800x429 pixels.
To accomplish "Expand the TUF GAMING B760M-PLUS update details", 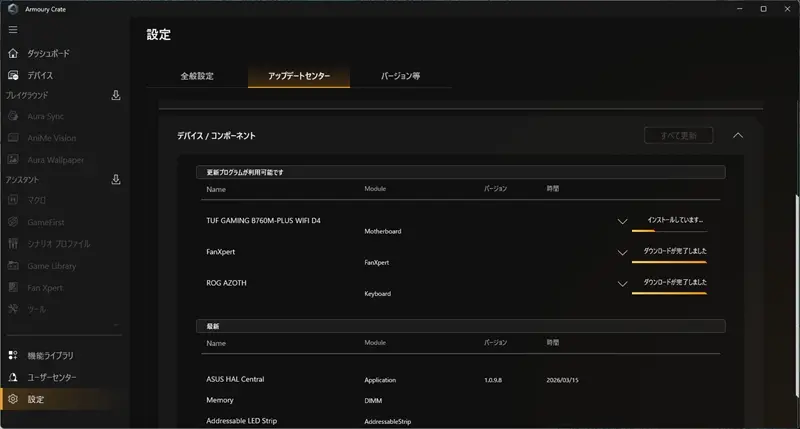I will click(x=622, y=221).
